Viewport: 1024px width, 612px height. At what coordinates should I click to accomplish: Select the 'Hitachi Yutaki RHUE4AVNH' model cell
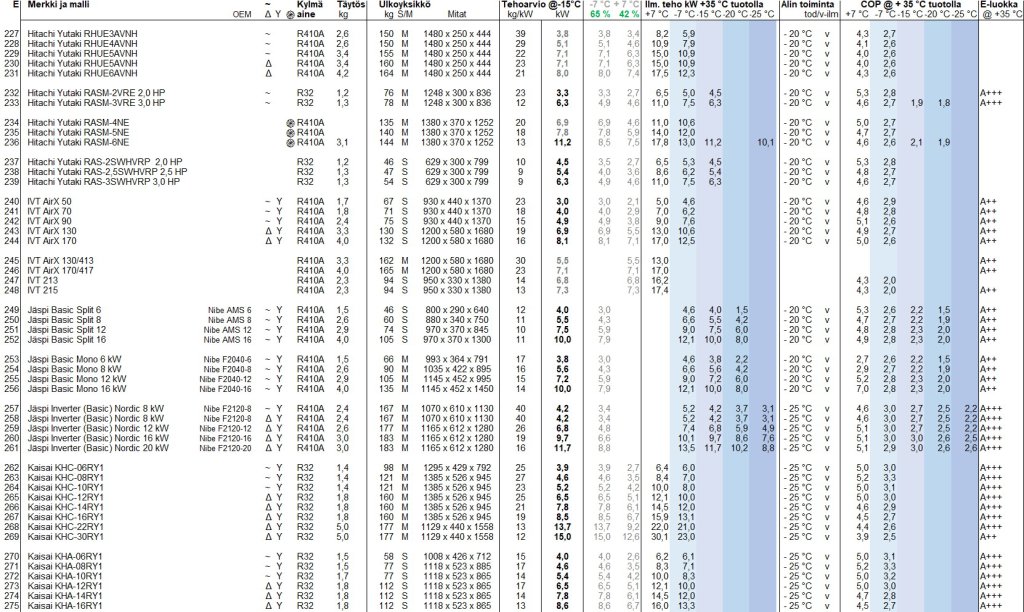[82, 44]
